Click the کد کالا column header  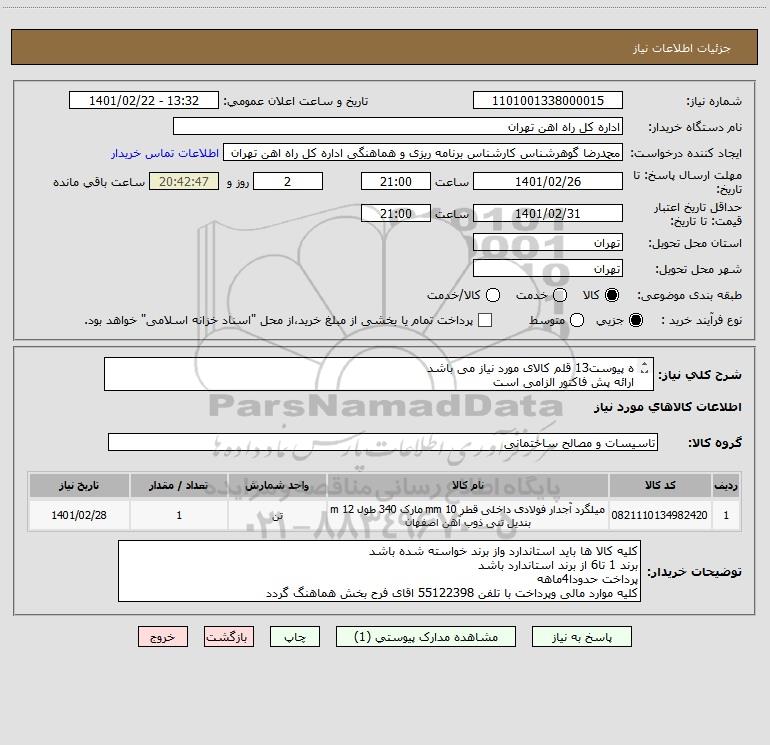point(660,485)
